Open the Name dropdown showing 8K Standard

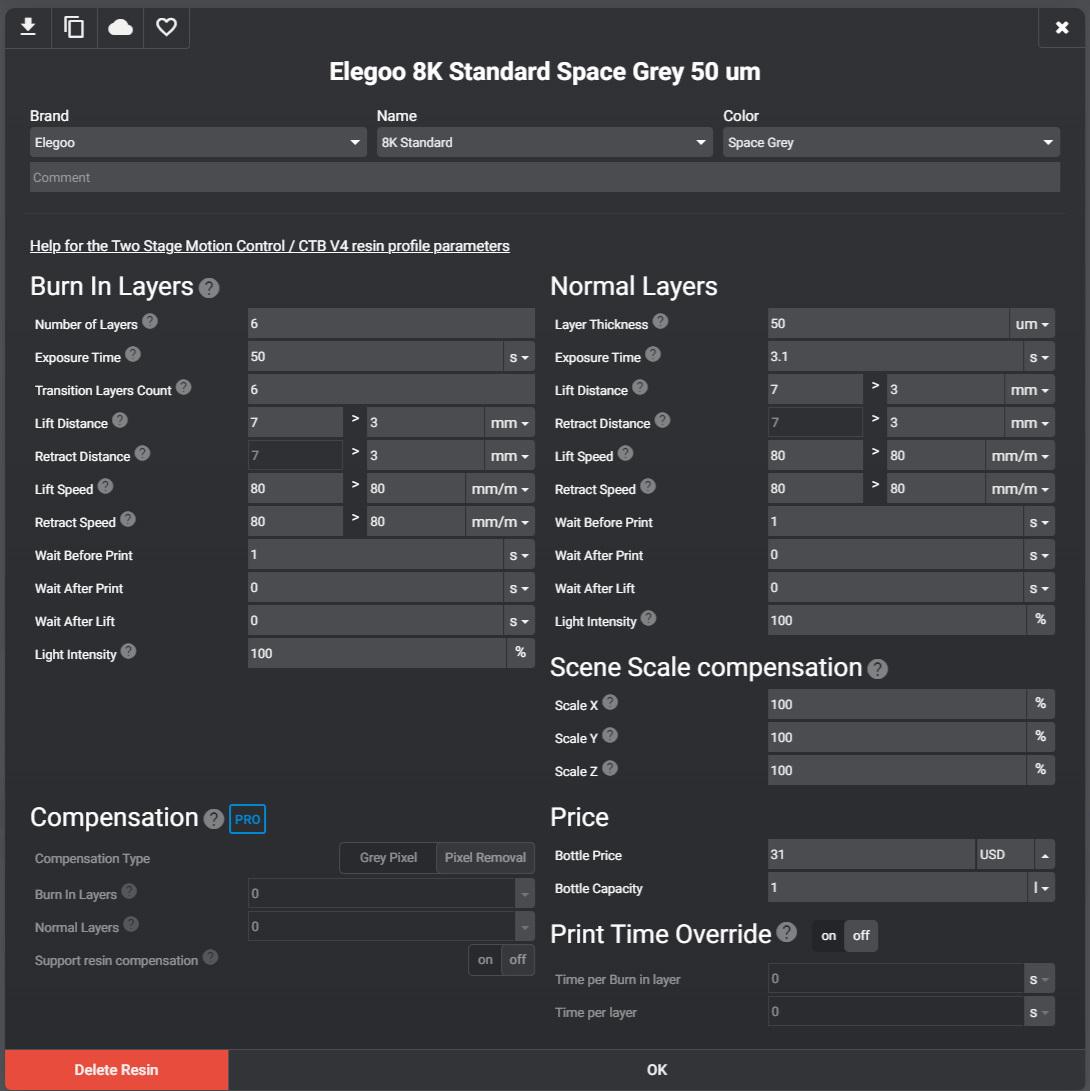545,143
